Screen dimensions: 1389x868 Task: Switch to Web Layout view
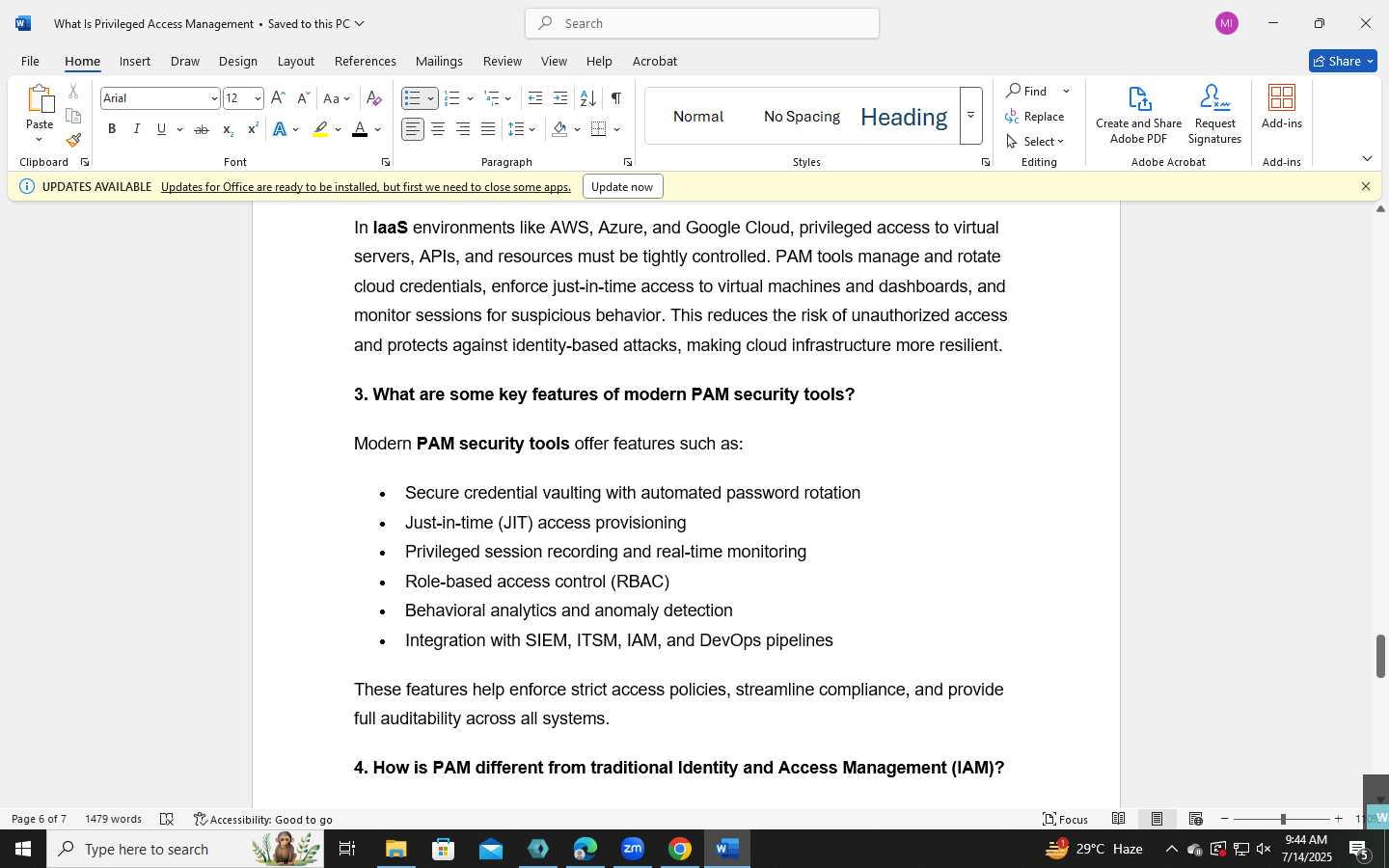coord(1195,819)
